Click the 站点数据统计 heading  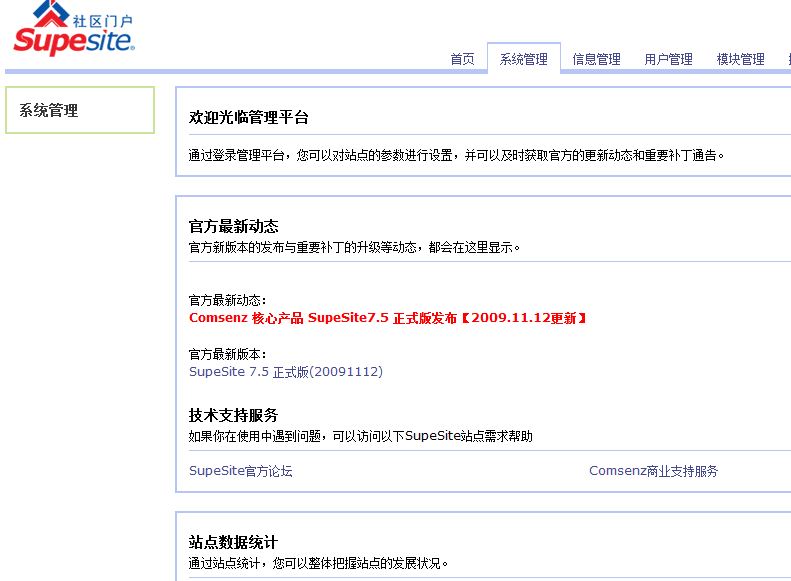click(x=234, y=542)
